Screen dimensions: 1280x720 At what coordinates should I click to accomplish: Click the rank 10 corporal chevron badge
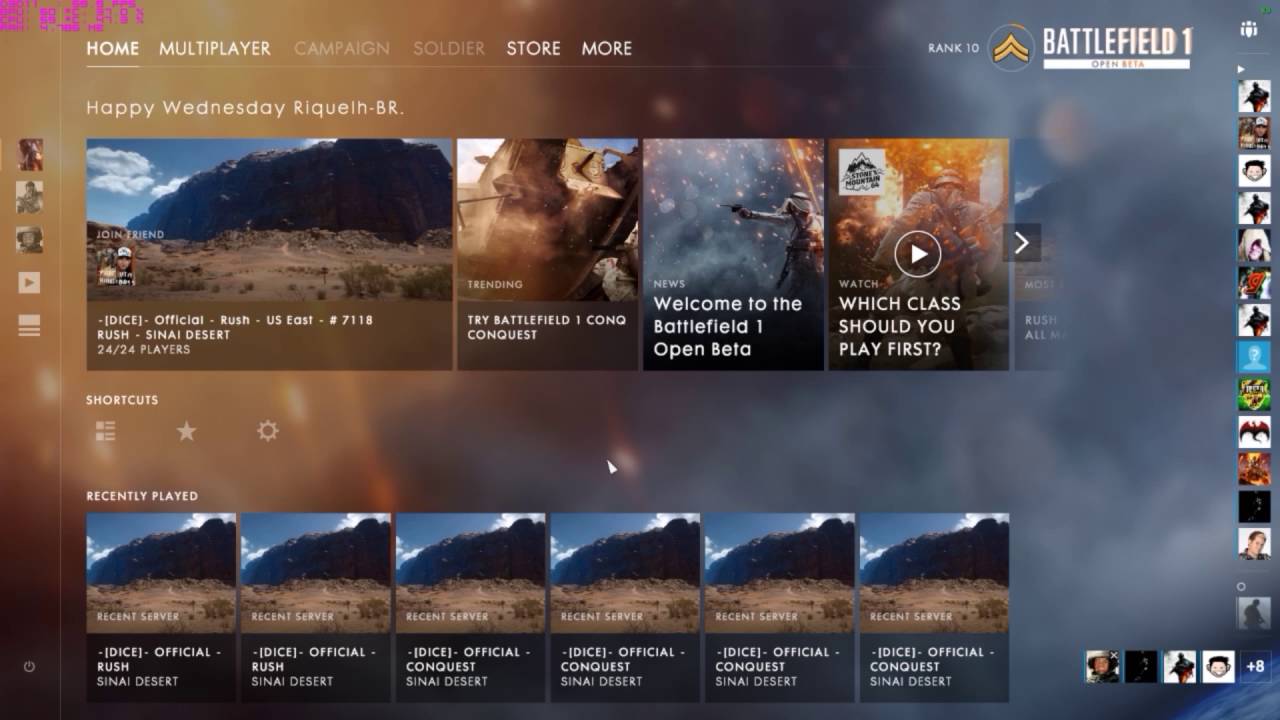point(1011,48)
